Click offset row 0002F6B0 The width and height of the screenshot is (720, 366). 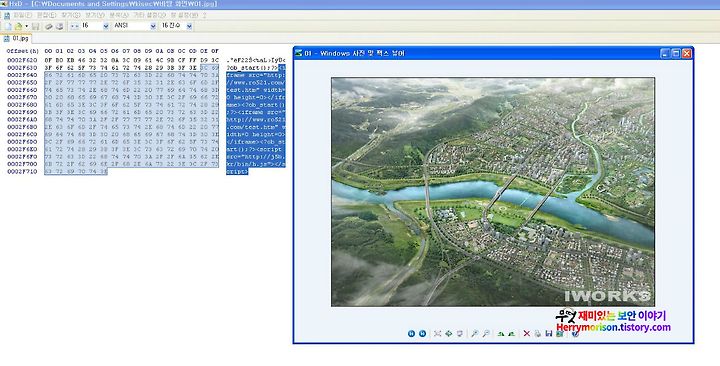(x=22, y=127)
